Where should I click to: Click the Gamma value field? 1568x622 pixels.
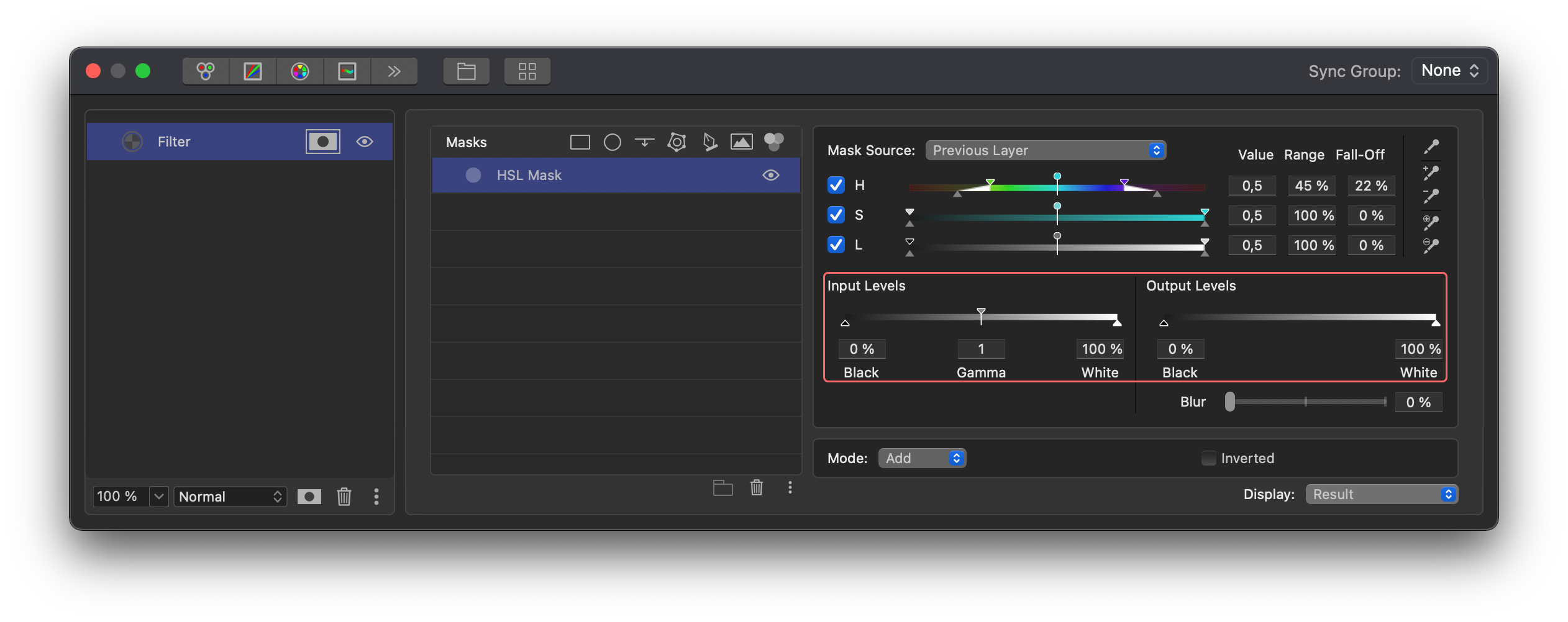tap(981, 349)
